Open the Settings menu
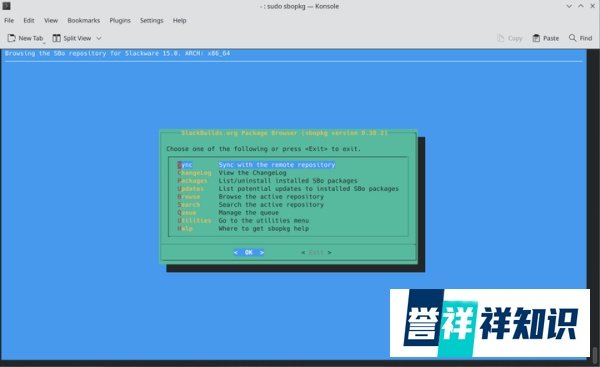600x367 pixels. point(152,20)
